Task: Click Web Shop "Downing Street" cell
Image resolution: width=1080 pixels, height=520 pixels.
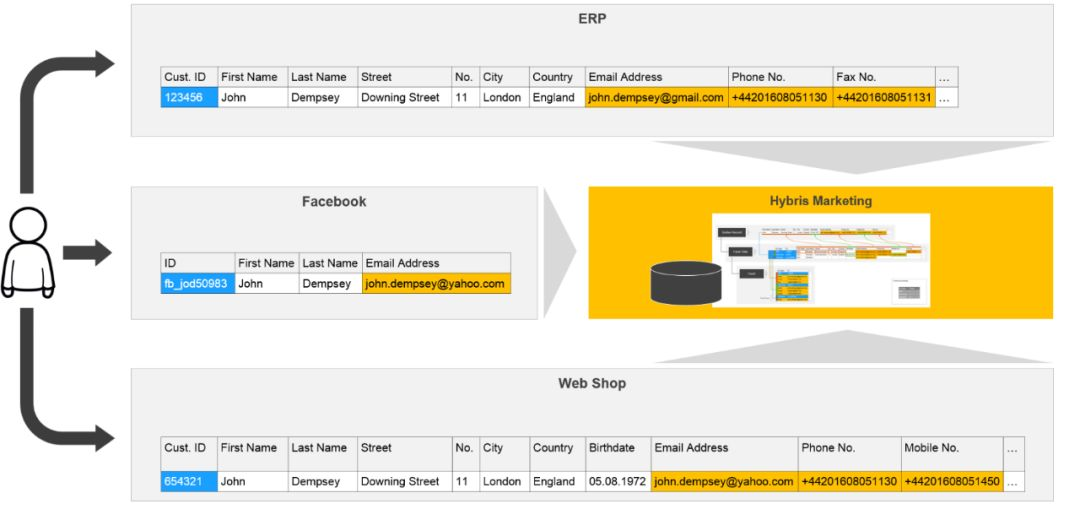Action: coord(404,481)
